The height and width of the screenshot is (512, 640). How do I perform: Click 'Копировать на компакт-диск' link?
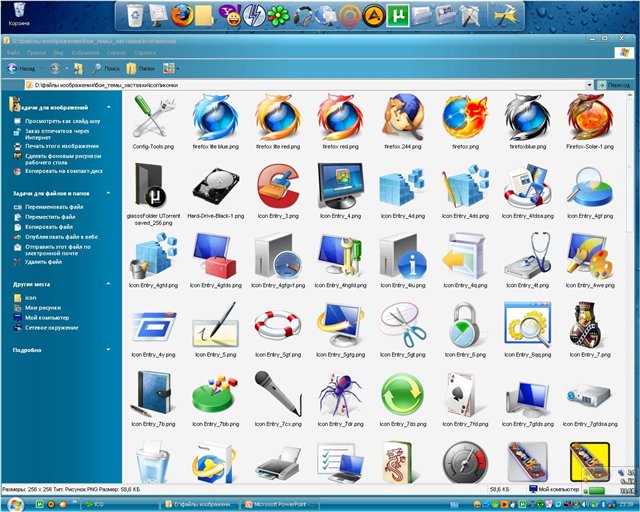[x=64, y=171]
